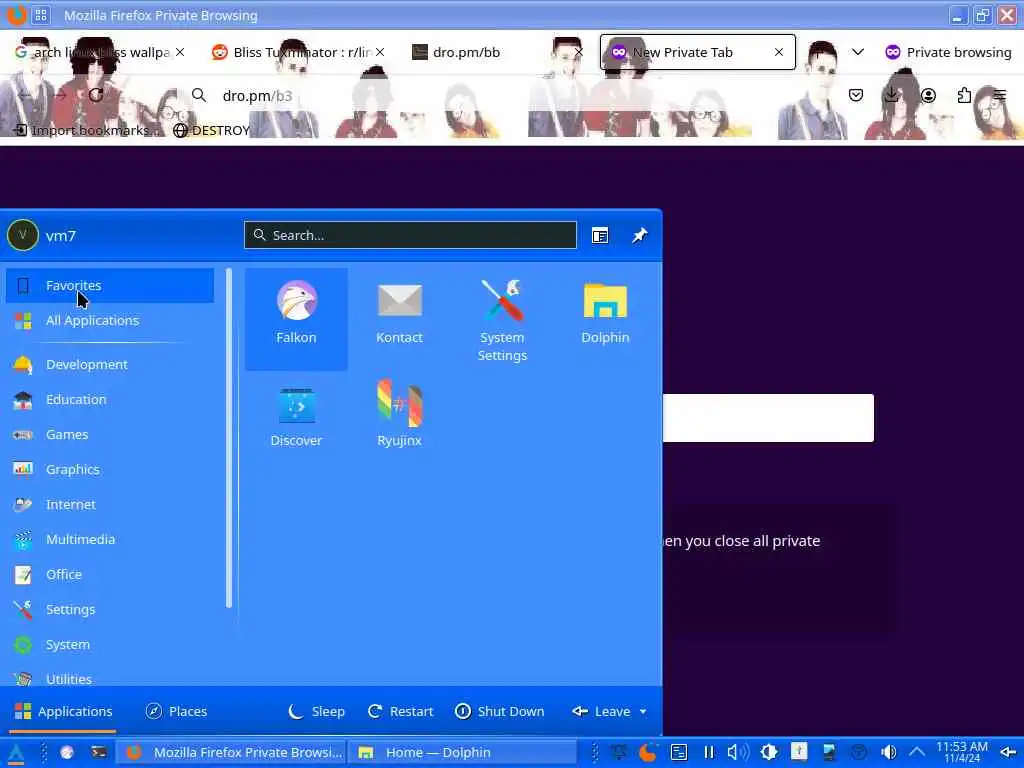
Task: Click private browsing page search box
Action: [x=768, y=418]
